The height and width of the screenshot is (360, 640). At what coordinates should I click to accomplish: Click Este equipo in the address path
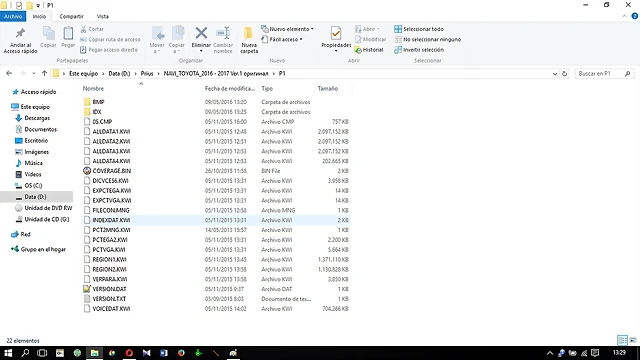tap(83, 73)
